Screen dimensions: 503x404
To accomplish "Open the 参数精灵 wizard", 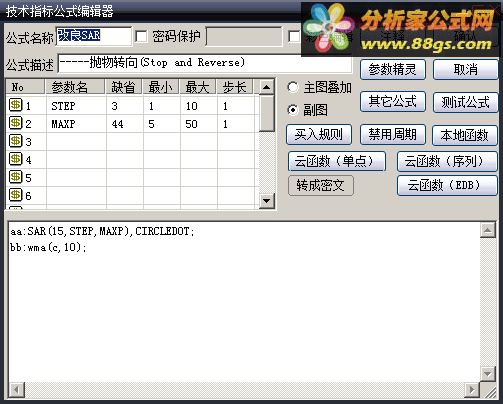I will (392, 70).
